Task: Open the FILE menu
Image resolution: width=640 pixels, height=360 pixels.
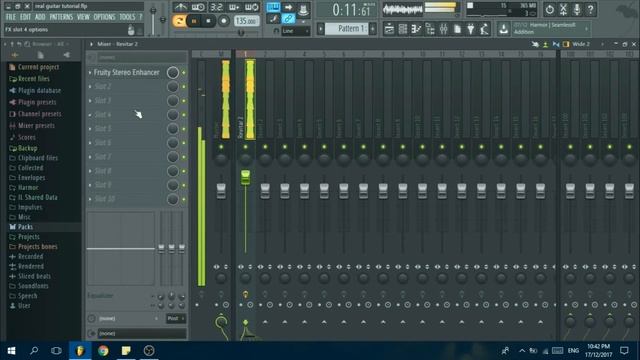Action: pos(11,17)
